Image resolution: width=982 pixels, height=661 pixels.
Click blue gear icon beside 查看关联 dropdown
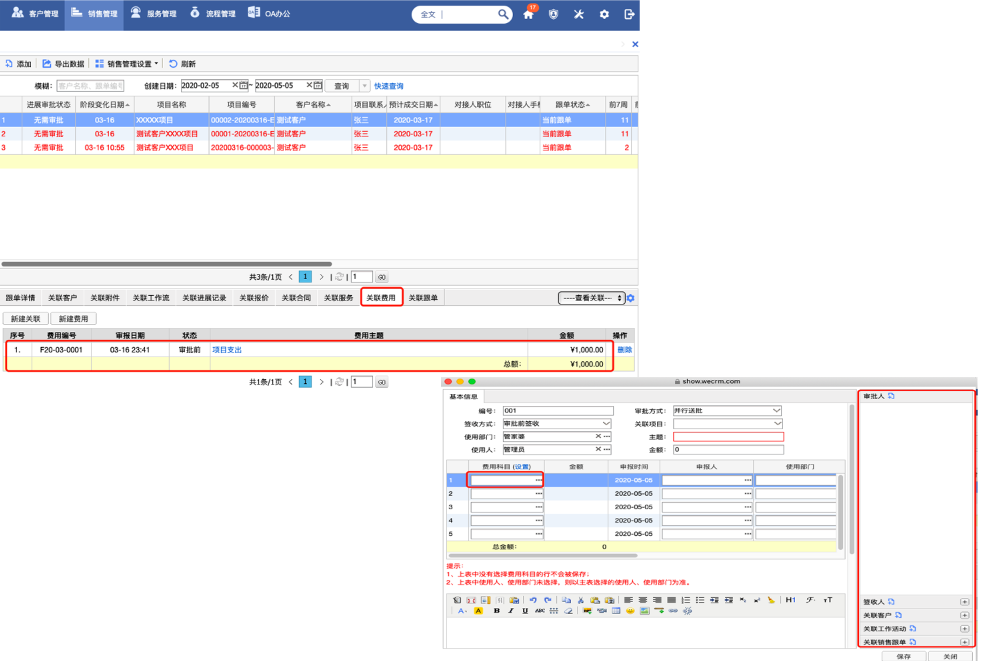click(631, 298)
